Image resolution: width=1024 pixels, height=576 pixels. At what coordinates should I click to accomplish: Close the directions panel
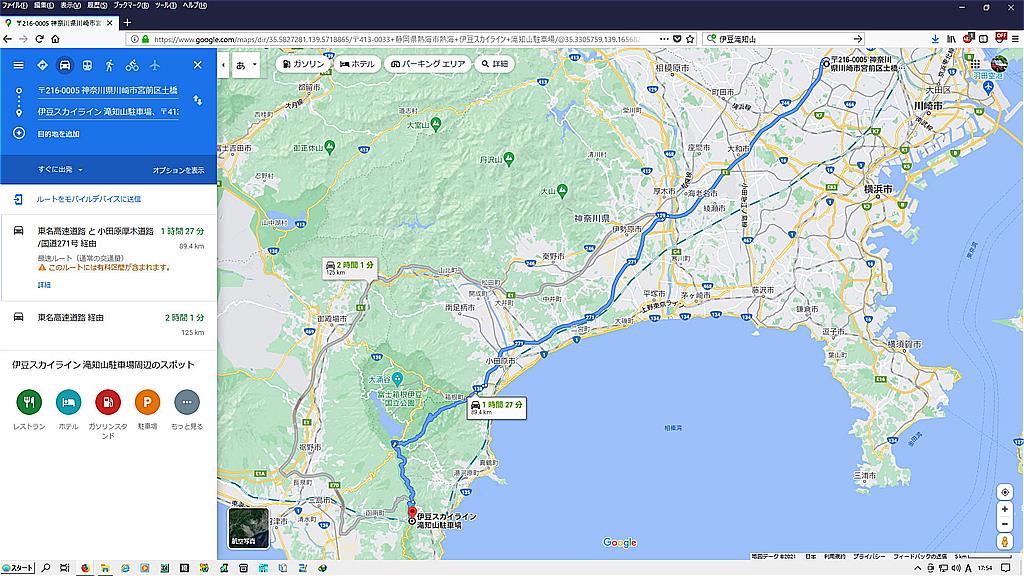coord(198,65)
